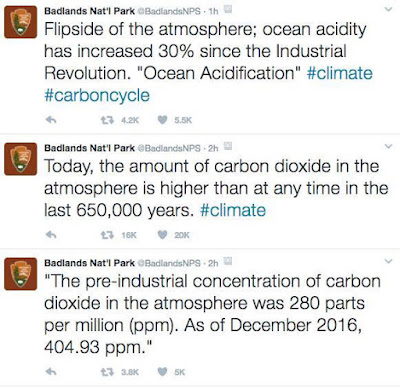Viewport: 400px width, 389px height.
Task: Reply to the ocean acidity tweet
Action: (x=51, y=120)
